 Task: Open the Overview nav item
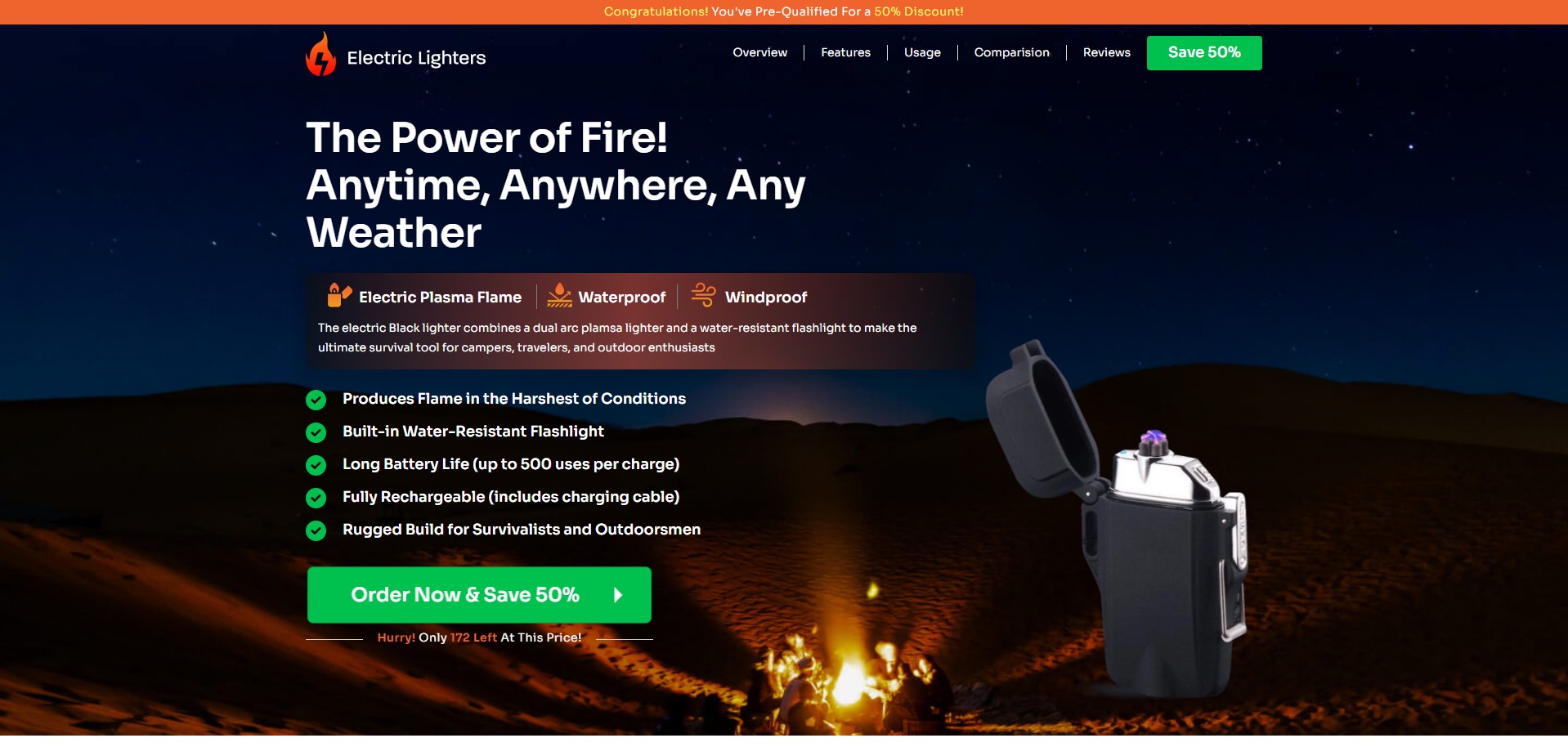[x=759, y=52]
